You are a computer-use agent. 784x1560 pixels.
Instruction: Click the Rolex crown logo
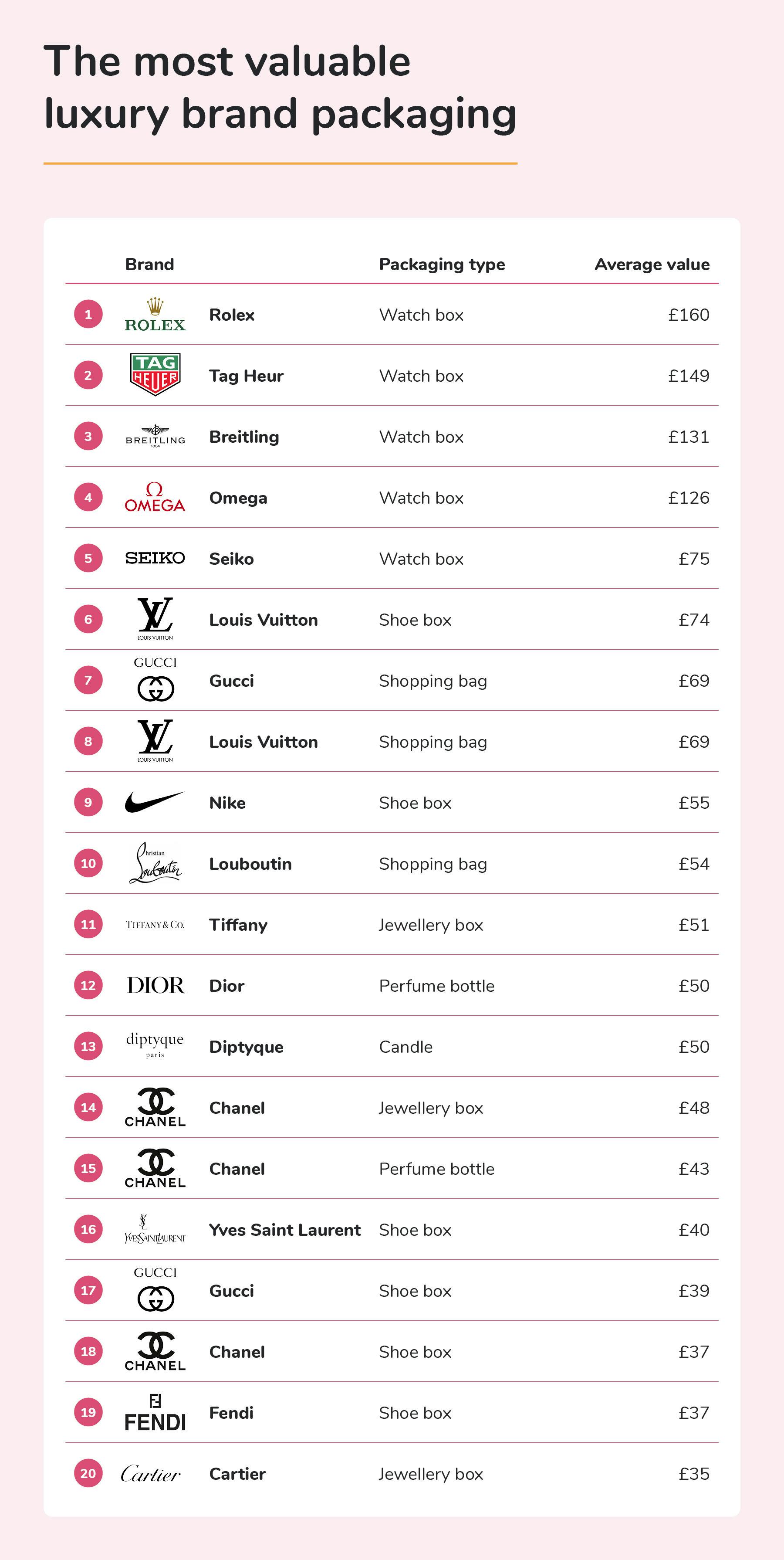155,315
